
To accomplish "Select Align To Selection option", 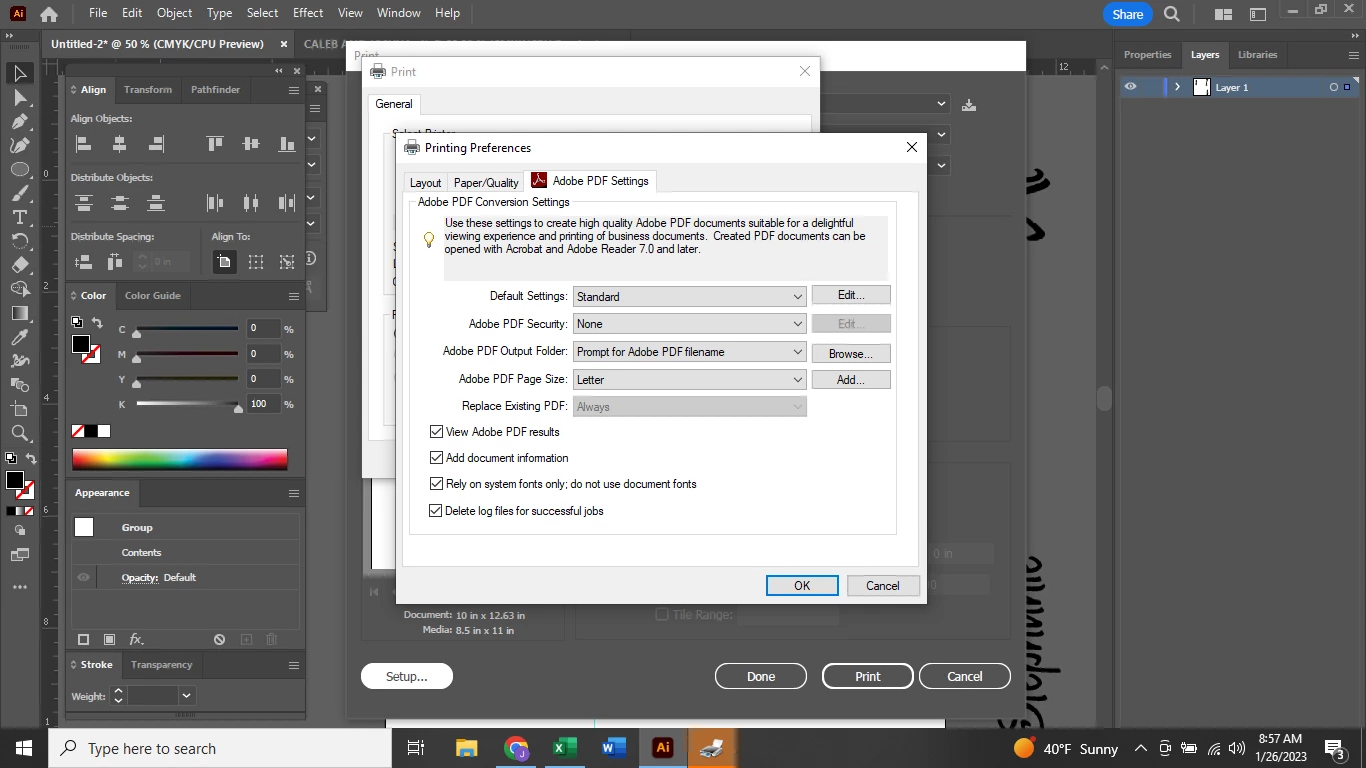I will 256,262.
